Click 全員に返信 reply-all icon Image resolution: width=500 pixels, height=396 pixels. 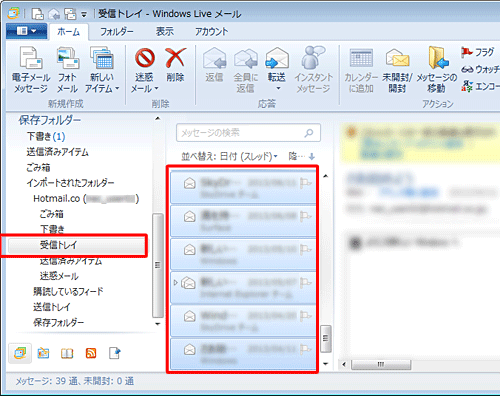pos(246,69)
